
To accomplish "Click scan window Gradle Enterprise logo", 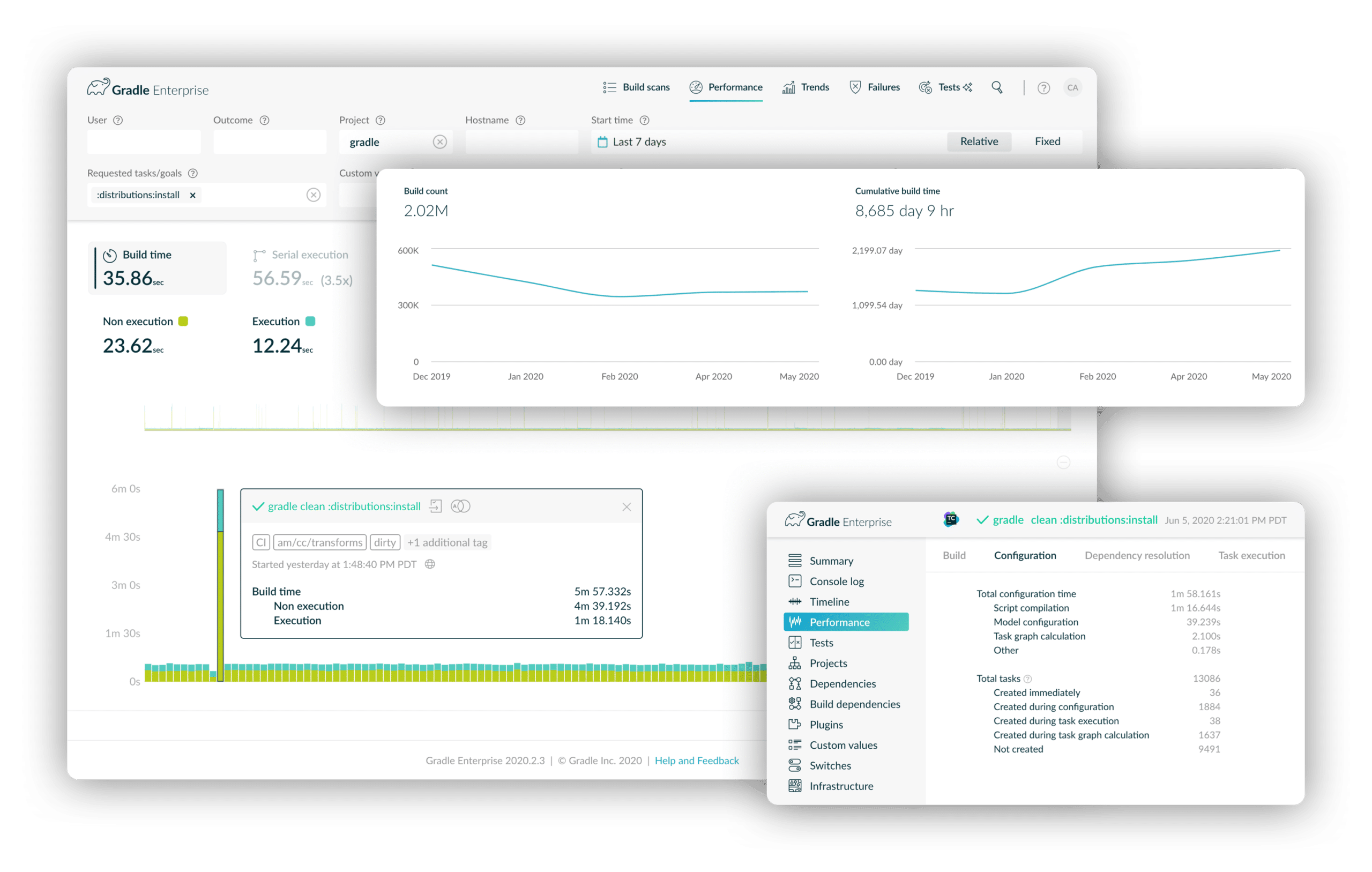I will pos(838,520).
